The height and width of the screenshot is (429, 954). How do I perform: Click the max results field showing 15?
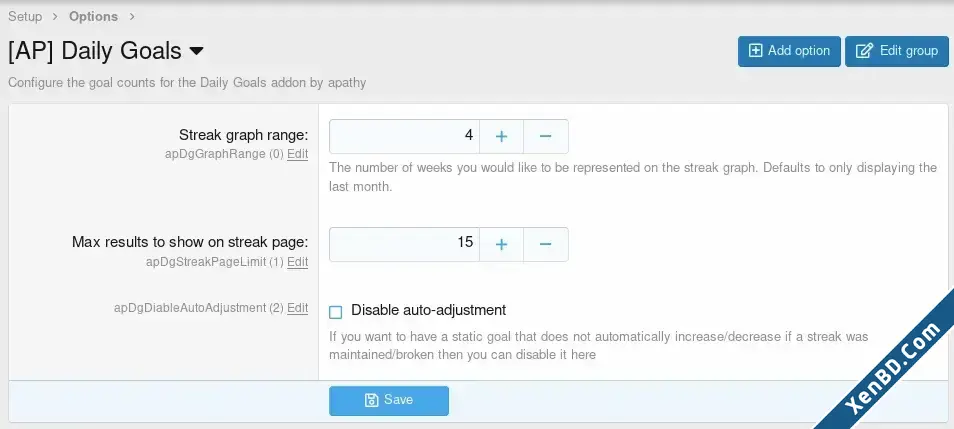404,245
